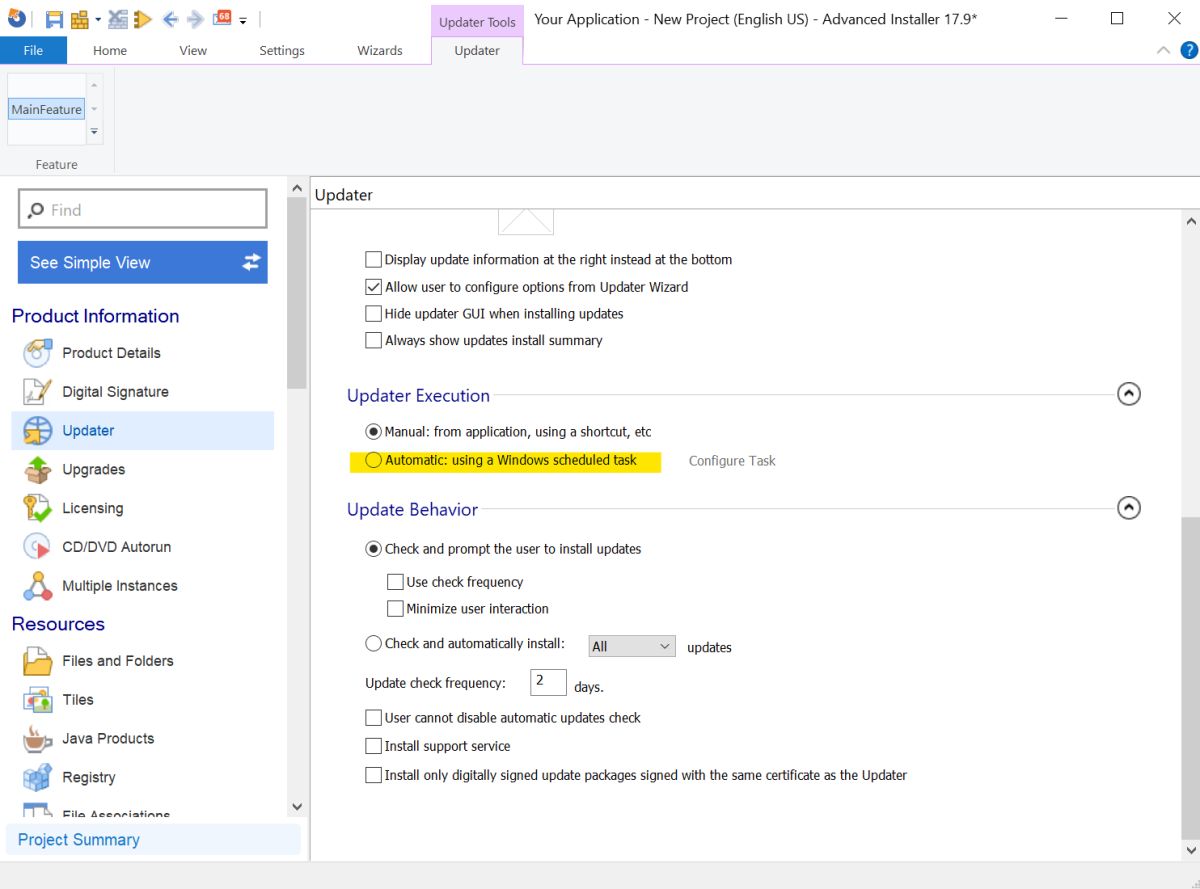Select Automatic Windows scheduled task radio button

click(x=373, y=460)
